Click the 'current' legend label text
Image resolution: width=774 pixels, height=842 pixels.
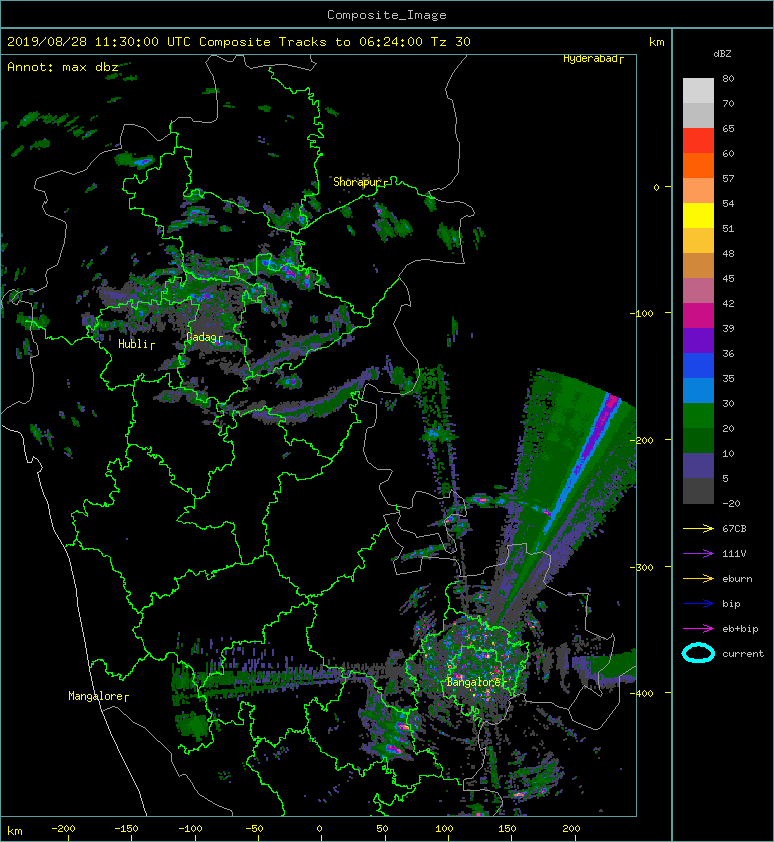point(743,654)
